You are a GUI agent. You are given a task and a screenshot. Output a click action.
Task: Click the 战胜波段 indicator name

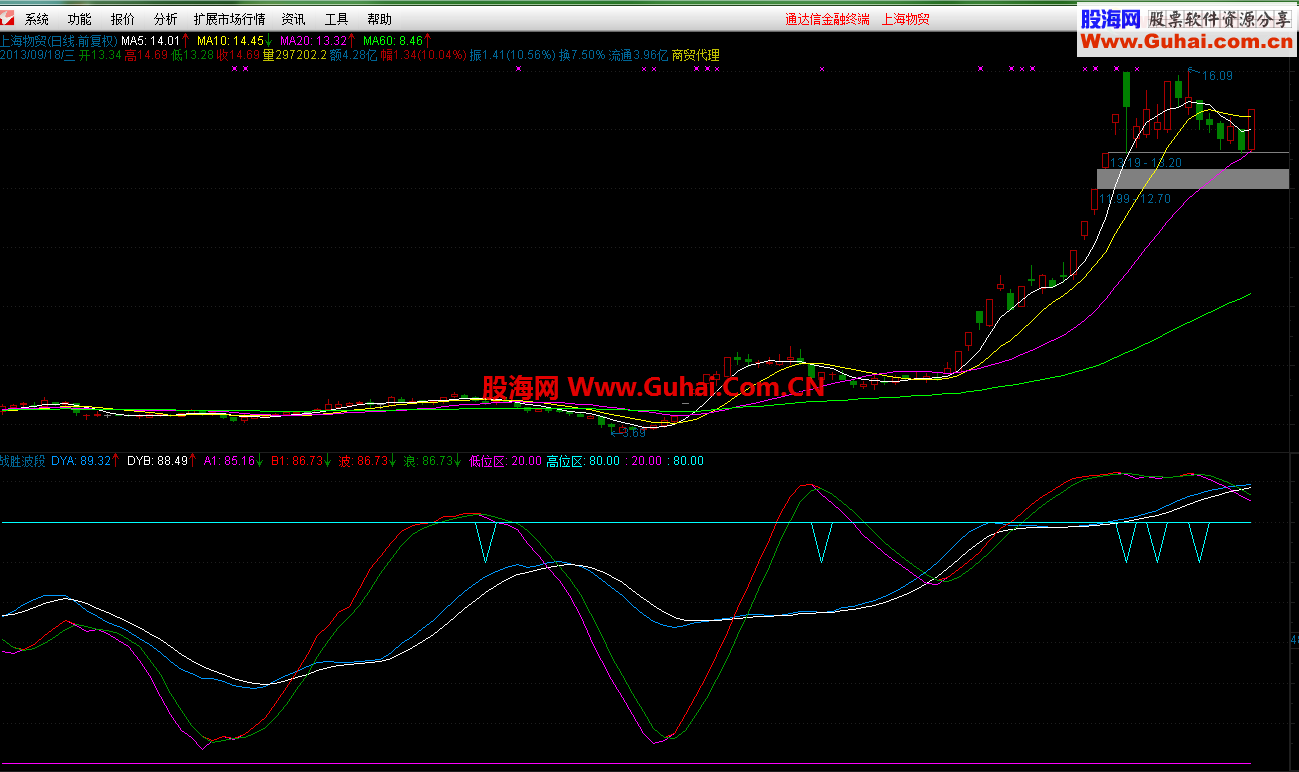click(23, 461)
